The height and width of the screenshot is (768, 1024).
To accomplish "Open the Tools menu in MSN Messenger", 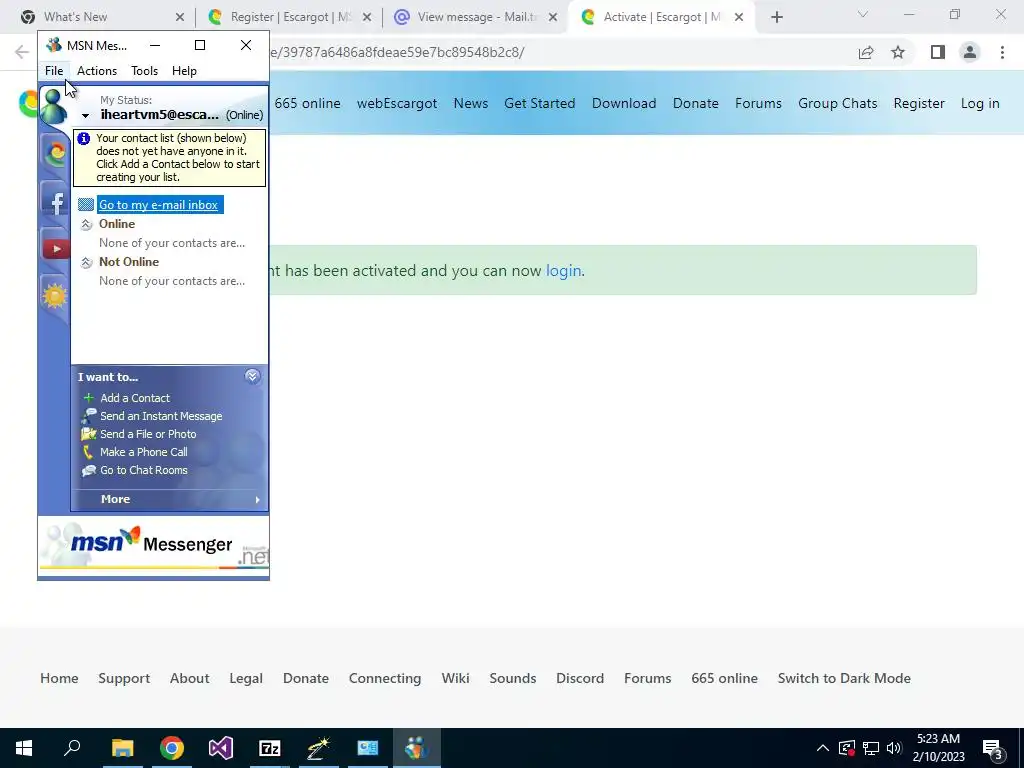I will pos(144,71).
